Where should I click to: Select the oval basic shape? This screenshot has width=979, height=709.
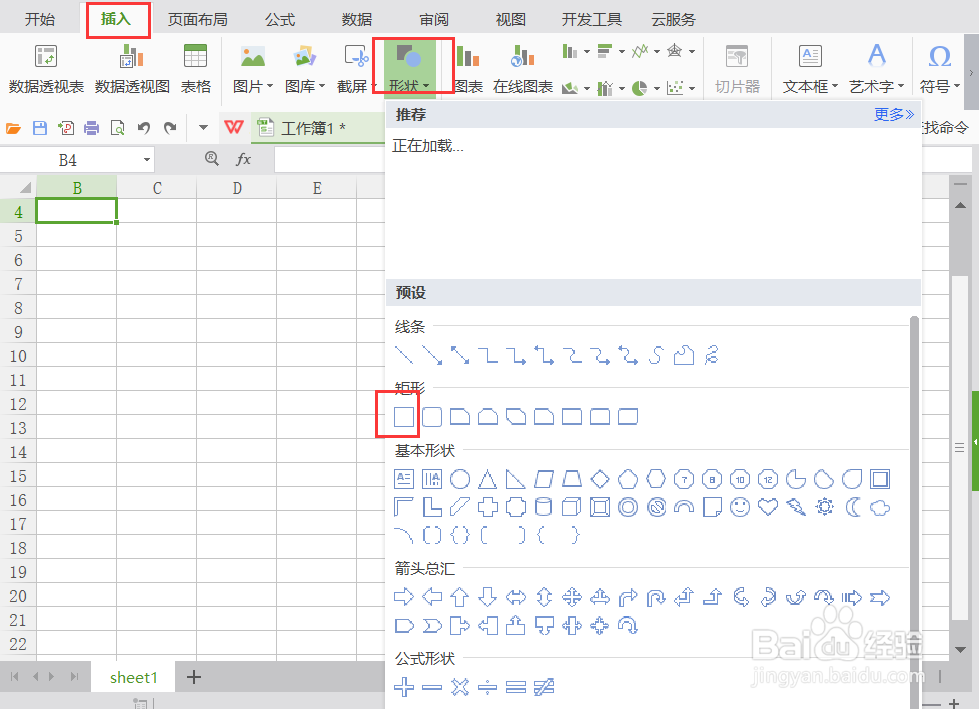tap(460, 479)
